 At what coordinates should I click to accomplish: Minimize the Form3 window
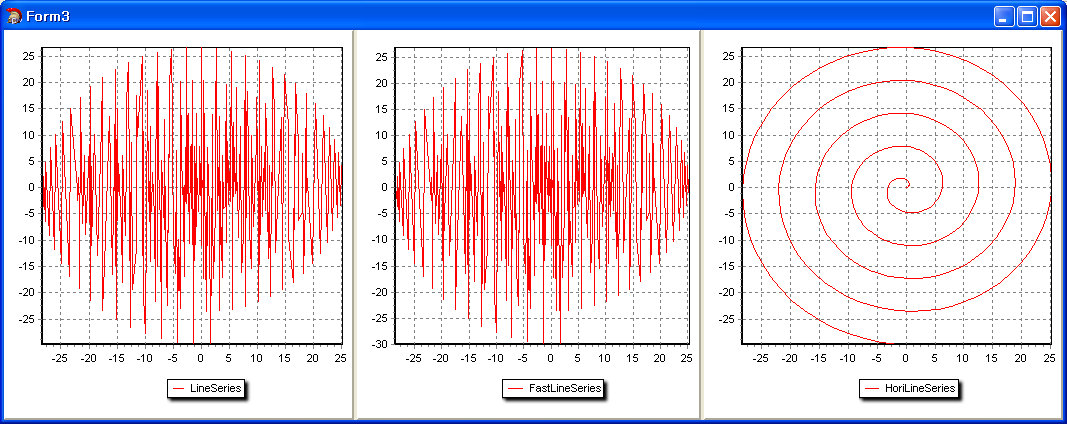pos(1004,16)
